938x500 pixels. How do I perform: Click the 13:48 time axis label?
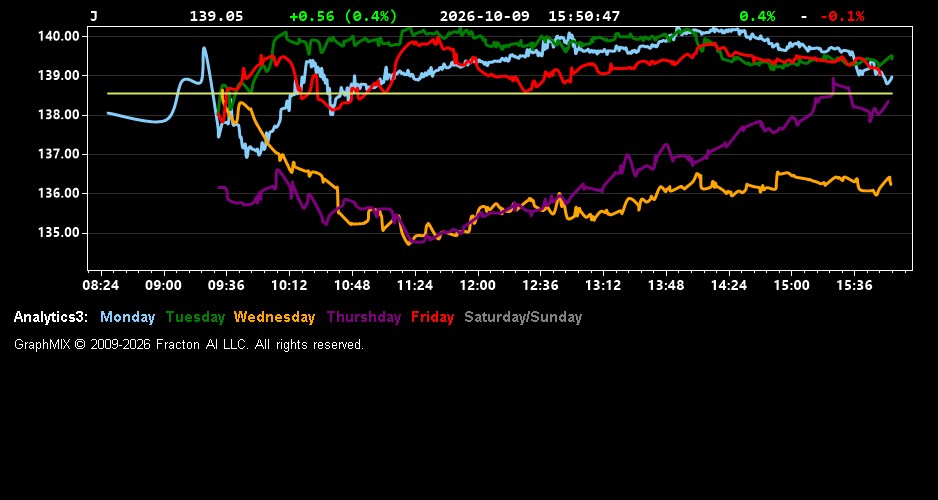click(x=666, y=285)
